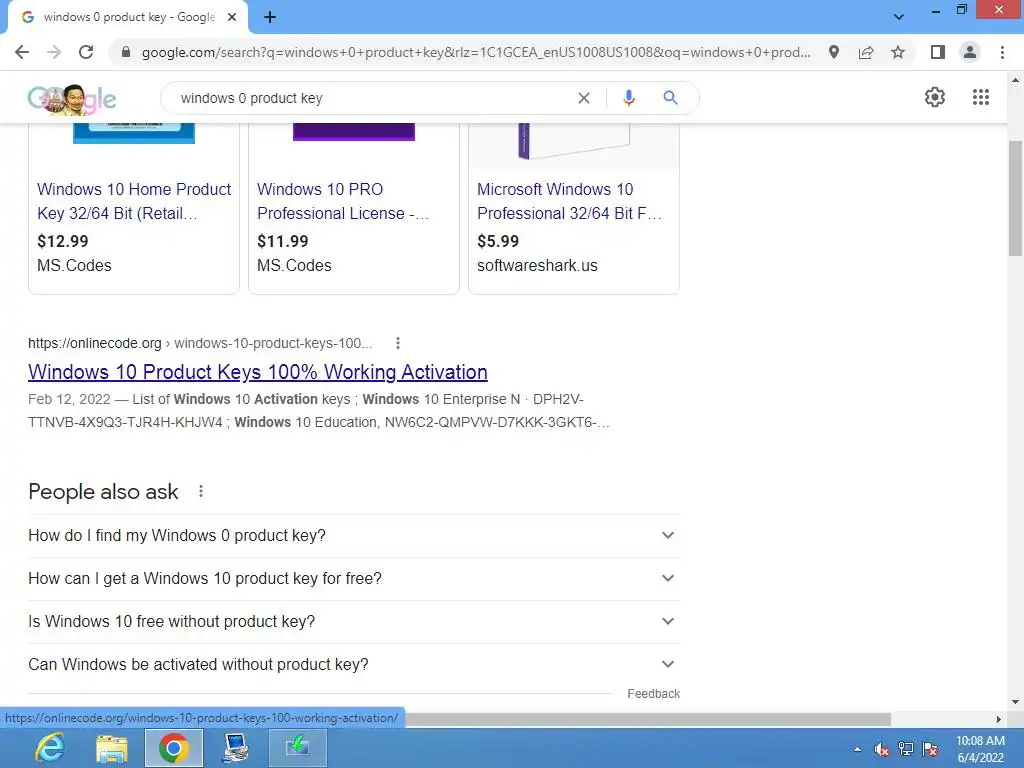Open the tab search dropdown arrow
The image size is (1024, 768).
pyautogui.click(x=899, y=17)
